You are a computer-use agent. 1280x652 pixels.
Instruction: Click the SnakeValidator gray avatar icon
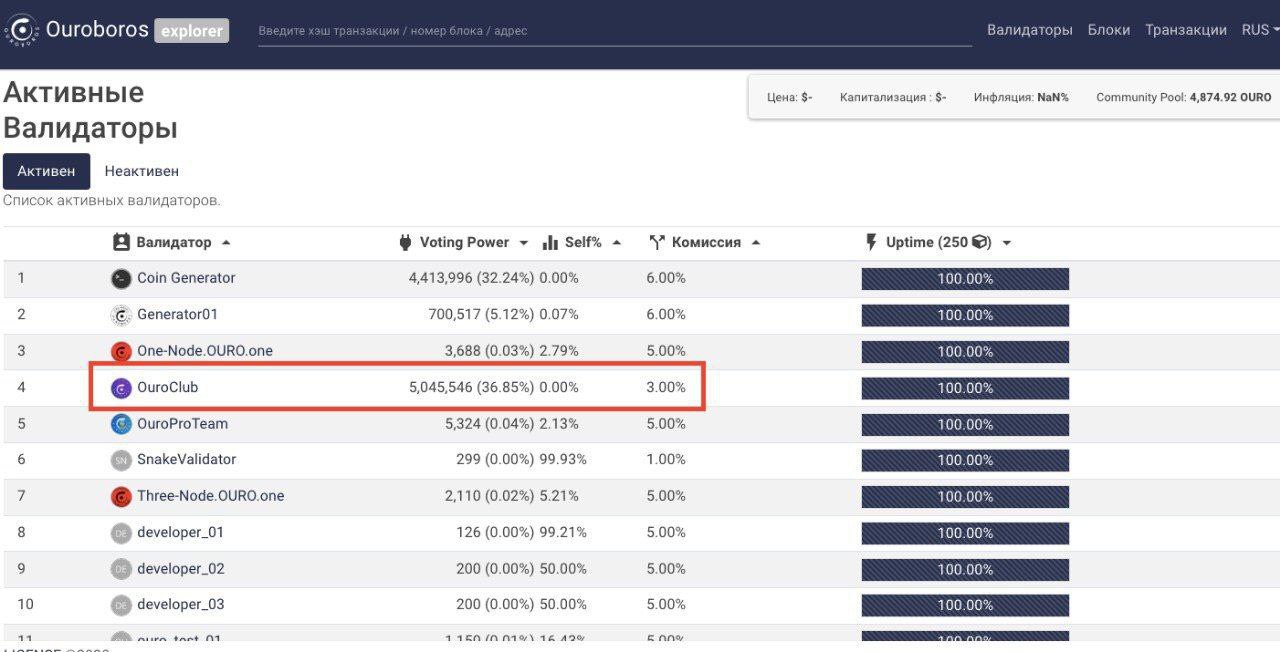point(121,460)
